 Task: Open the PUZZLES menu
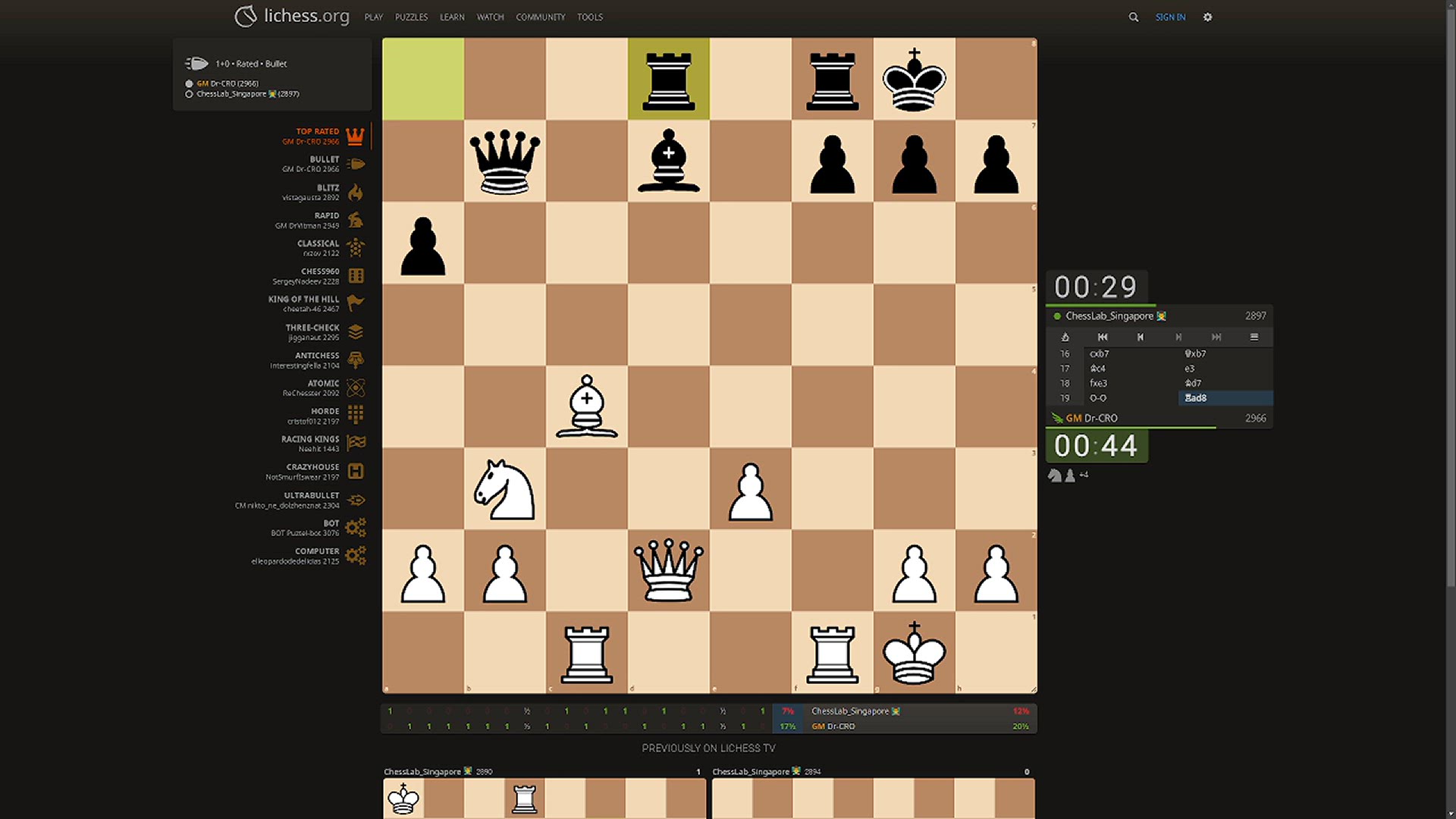pyautogui.click(x=411, y=17)
